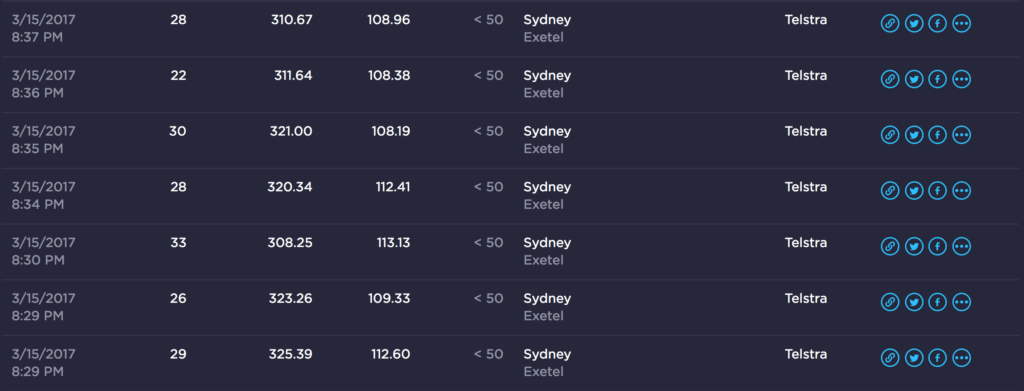Viewport: 1024px width, 391px height.
Task: Open more options for 325.39 download result
Action: tap(961, 358)
